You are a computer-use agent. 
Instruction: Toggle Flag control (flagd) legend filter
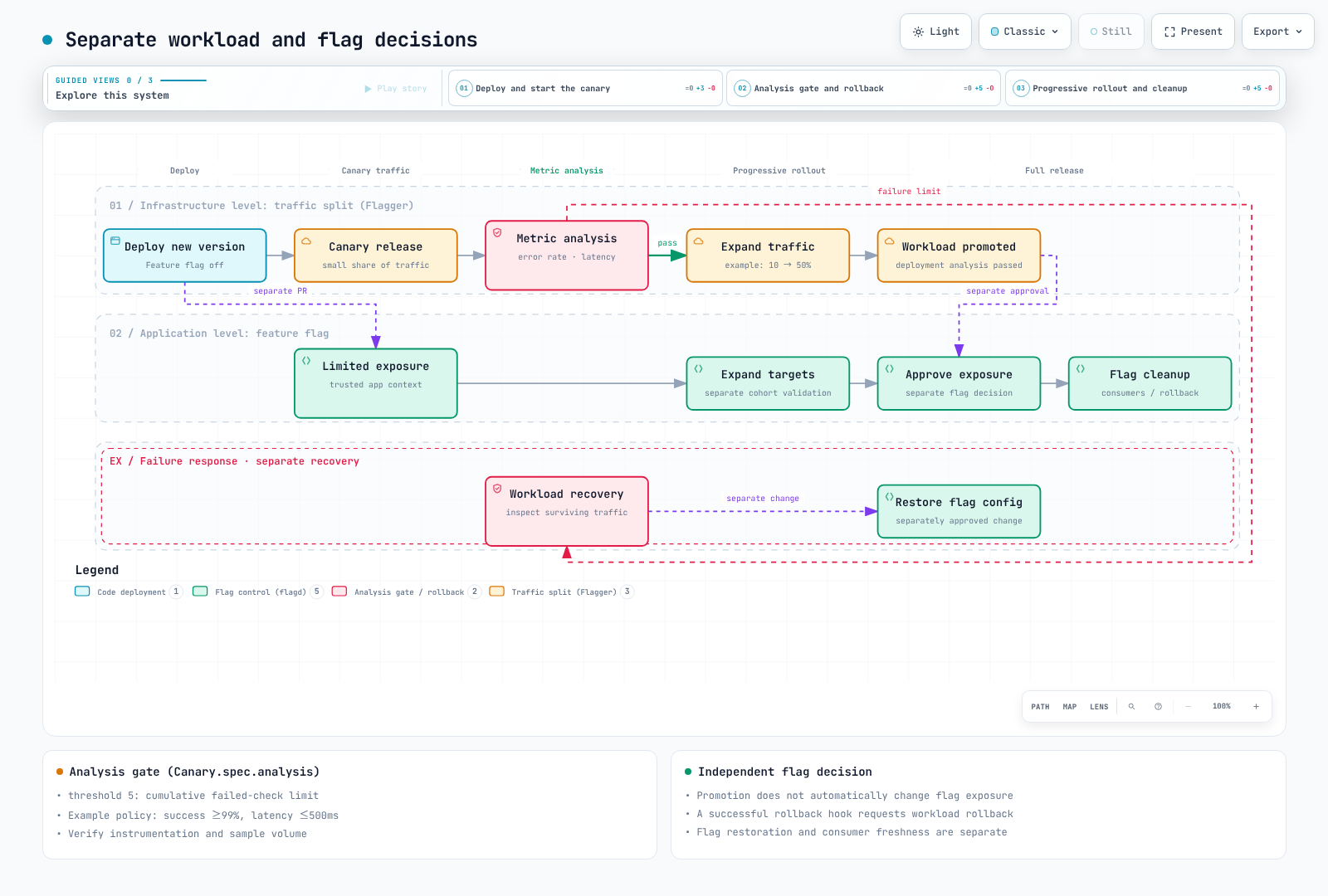click(258, 592)
